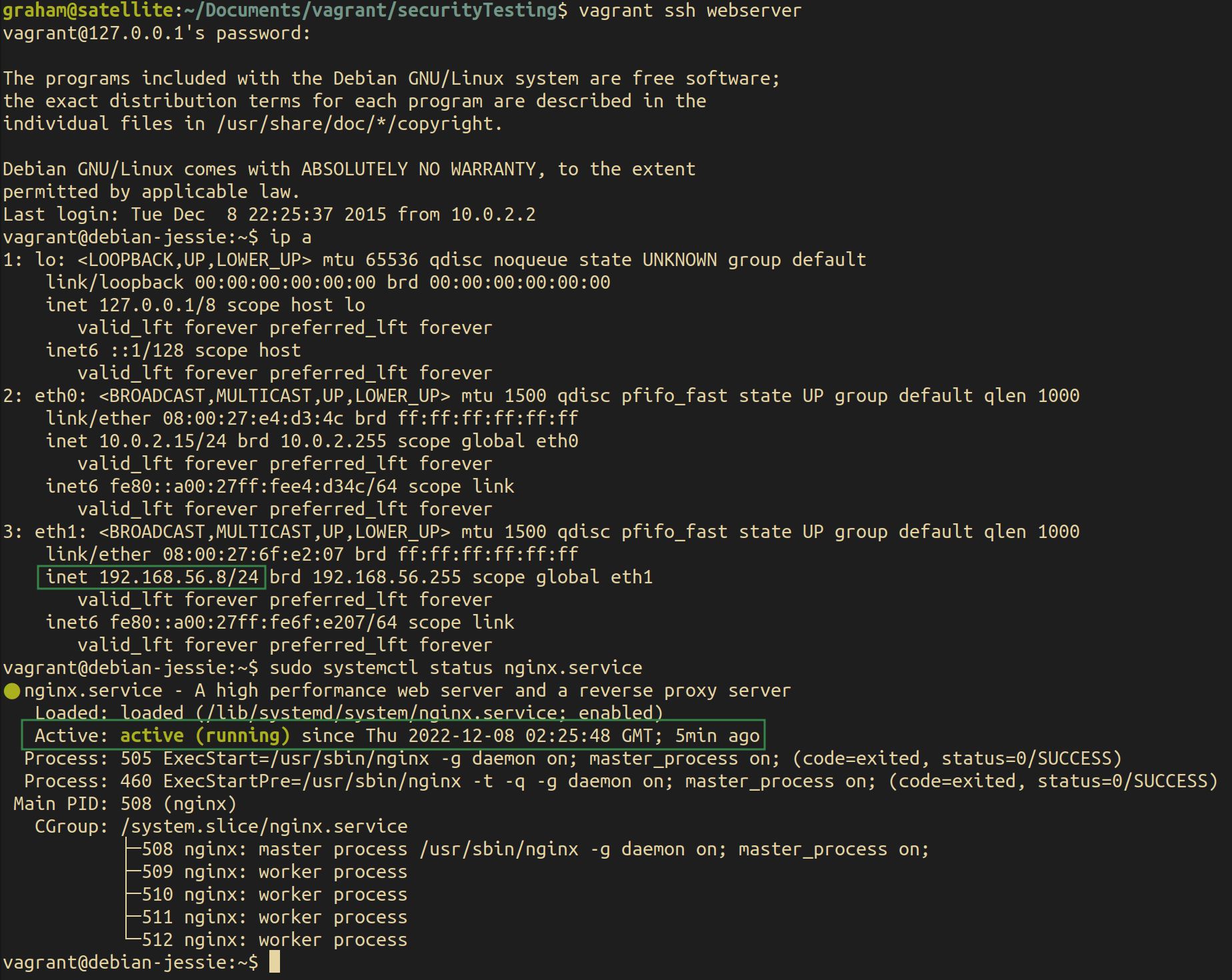Image resolution: width=1232 pixels, height=980 pixels.
Task: Click the 'Main PID: 508 (nginx)' line
Action: pos(125,804)
